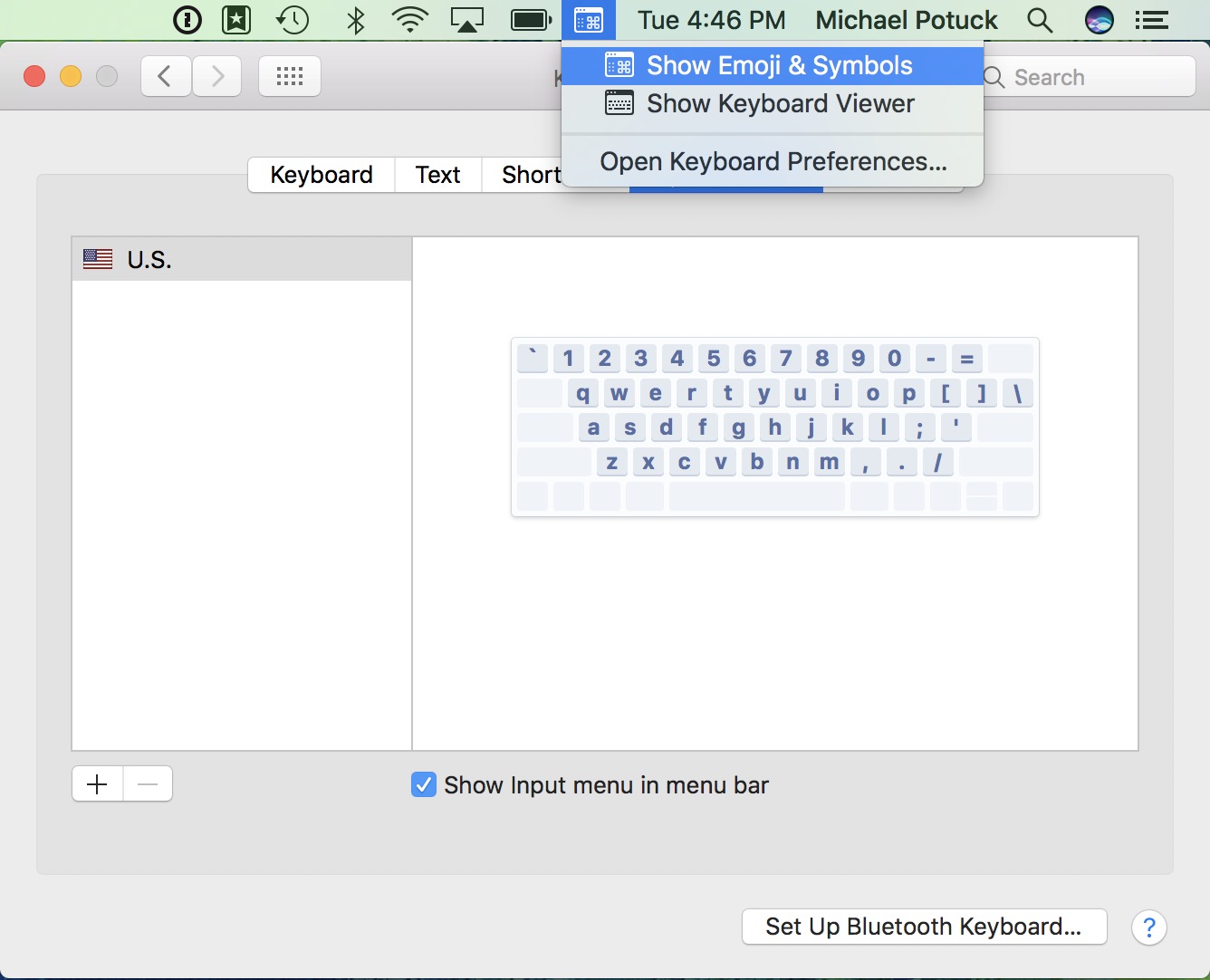
Task: Open the input menu in the menu bar
Action: point(589,19)
